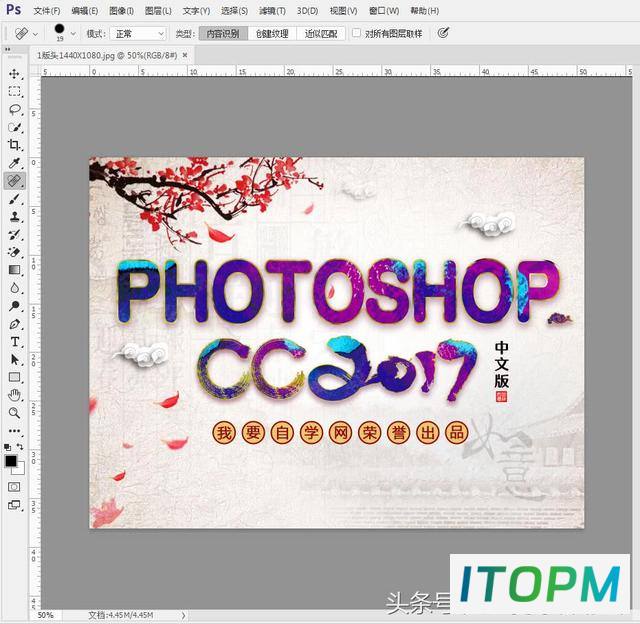This screenshot has width=640, height=624.
Task: Open the 文字(Y) menu
Action: [x=196, y=11]
